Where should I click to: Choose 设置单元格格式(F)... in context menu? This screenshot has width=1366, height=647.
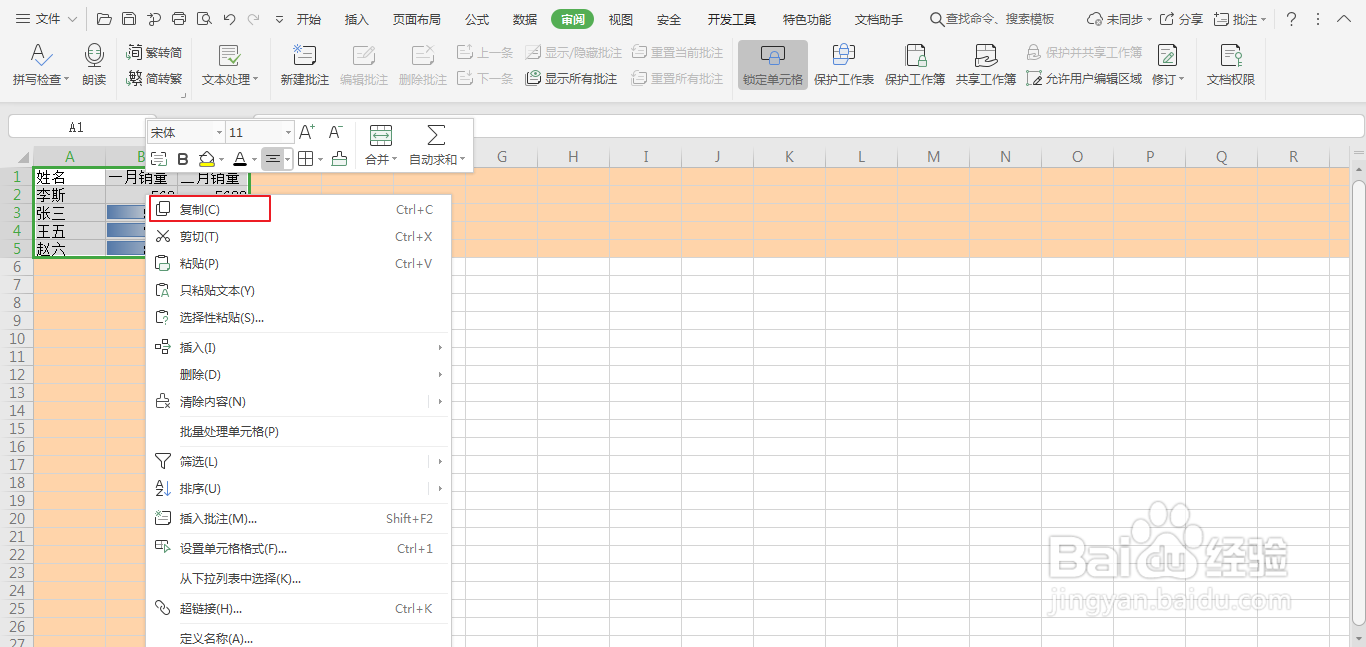pos(298,549)
